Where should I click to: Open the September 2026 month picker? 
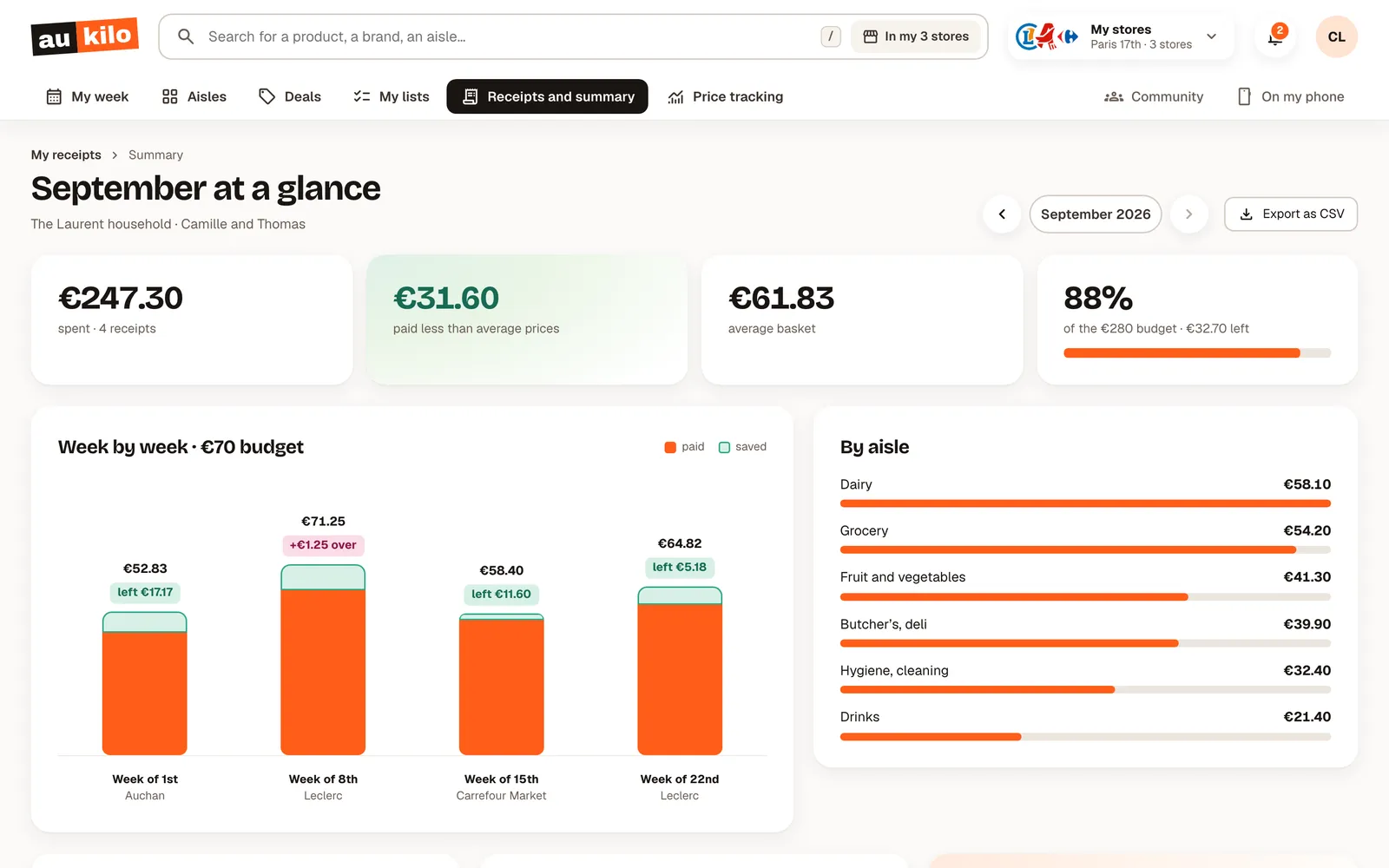[x=1096, y=214]
